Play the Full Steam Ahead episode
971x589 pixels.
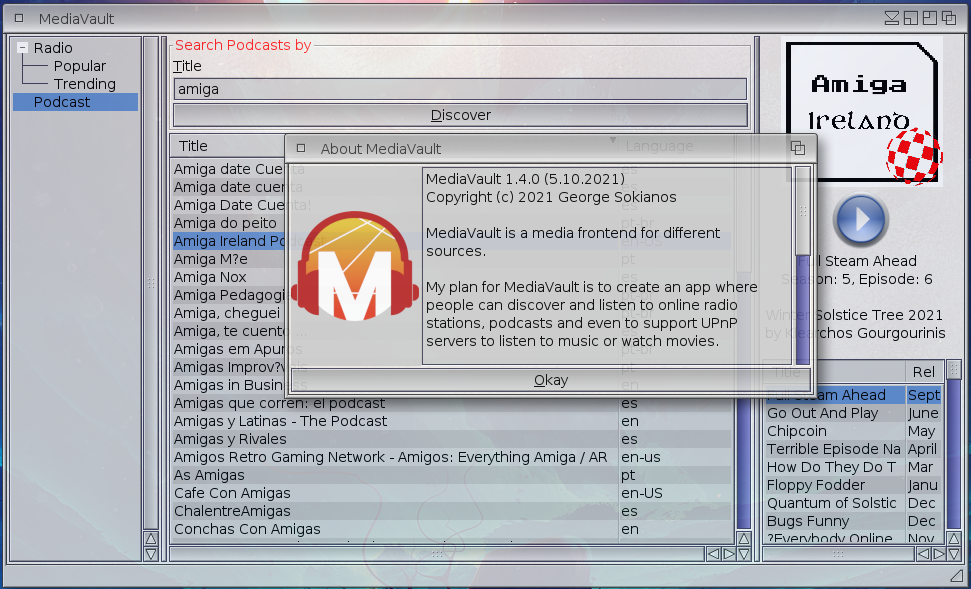[860, 220]
